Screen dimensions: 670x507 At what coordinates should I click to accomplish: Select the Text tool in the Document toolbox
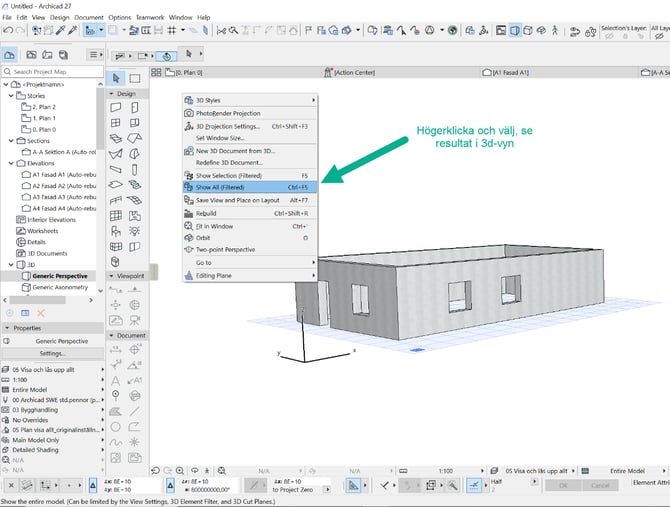pos(116,380)
